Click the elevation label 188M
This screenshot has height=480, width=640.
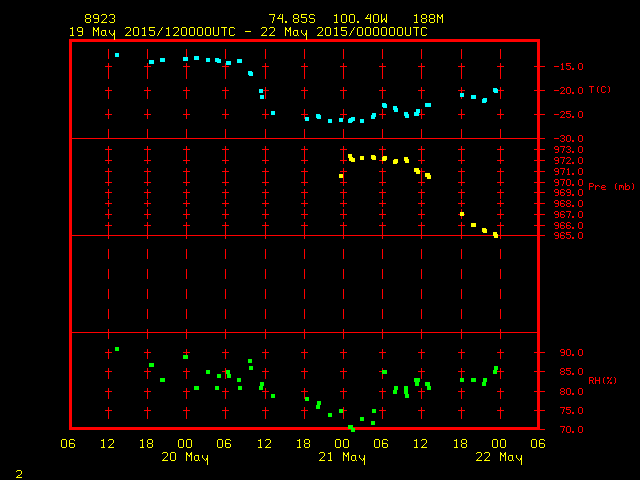[x=428, y=19]
